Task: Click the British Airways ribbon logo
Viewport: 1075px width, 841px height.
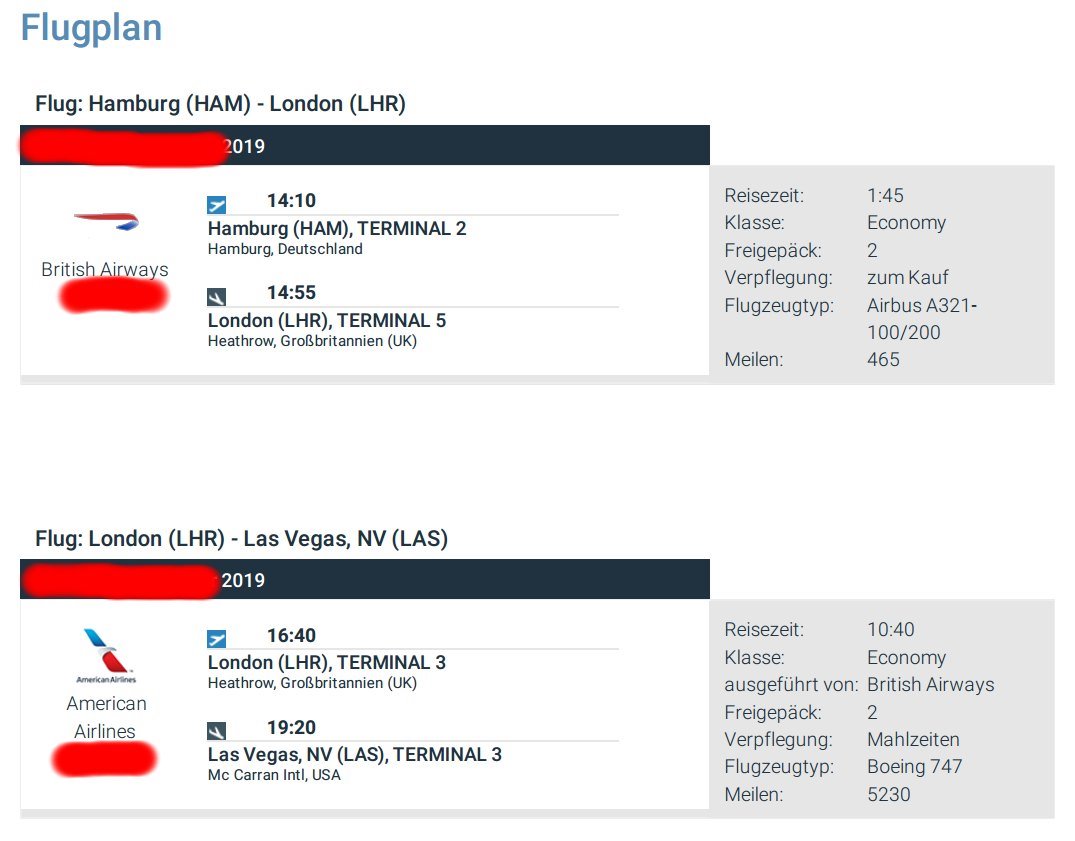Action: click(x=106, y=221)
